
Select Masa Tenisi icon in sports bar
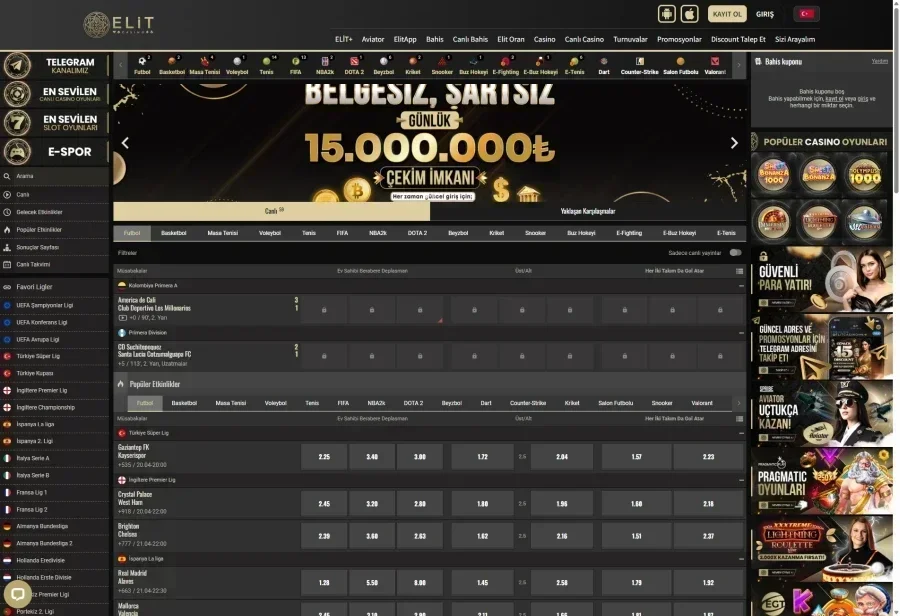pyautogui.click(x=204, y=65)
